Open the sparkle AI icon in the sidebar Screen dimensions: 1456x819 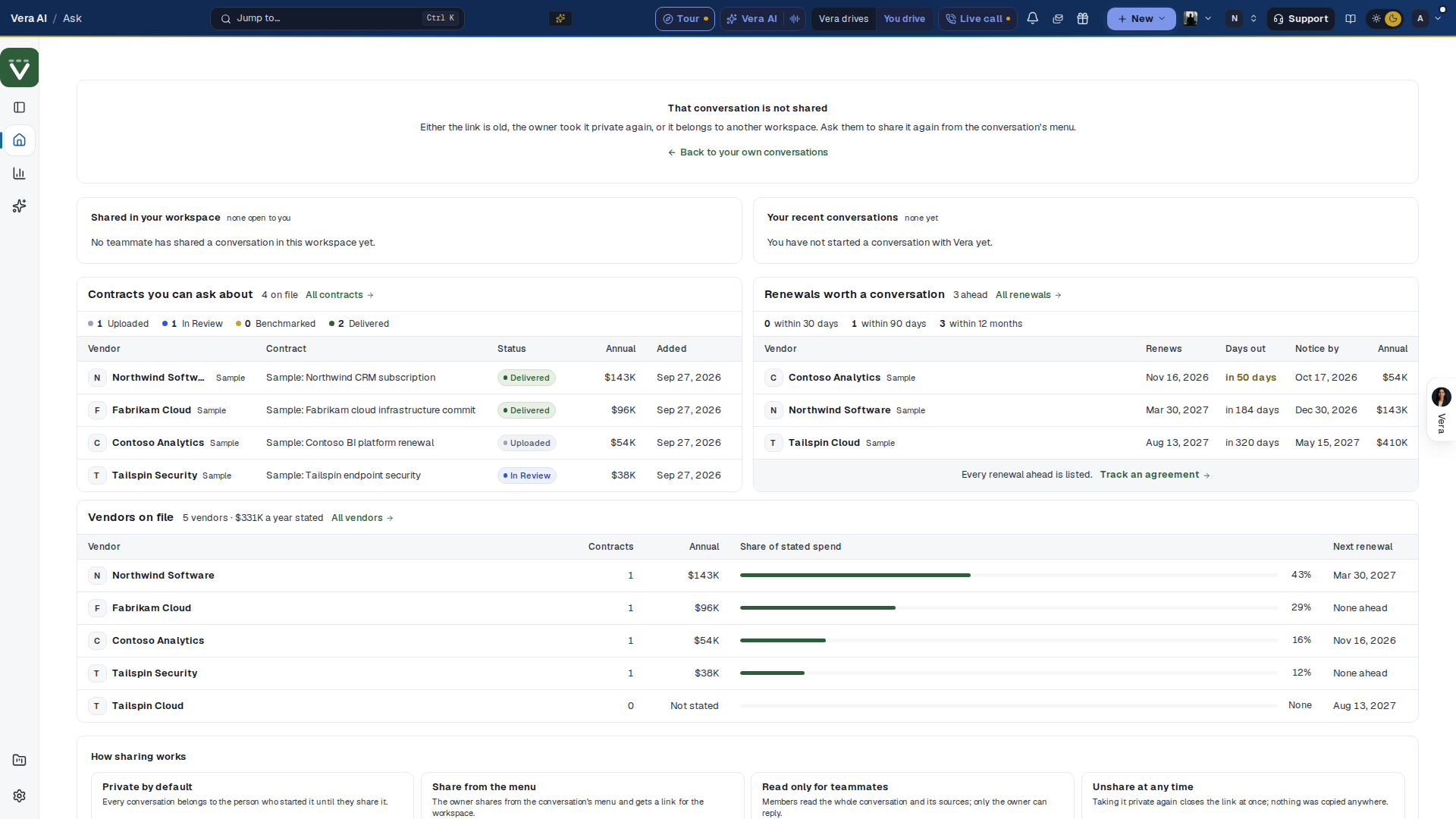(x=20, y=206)
